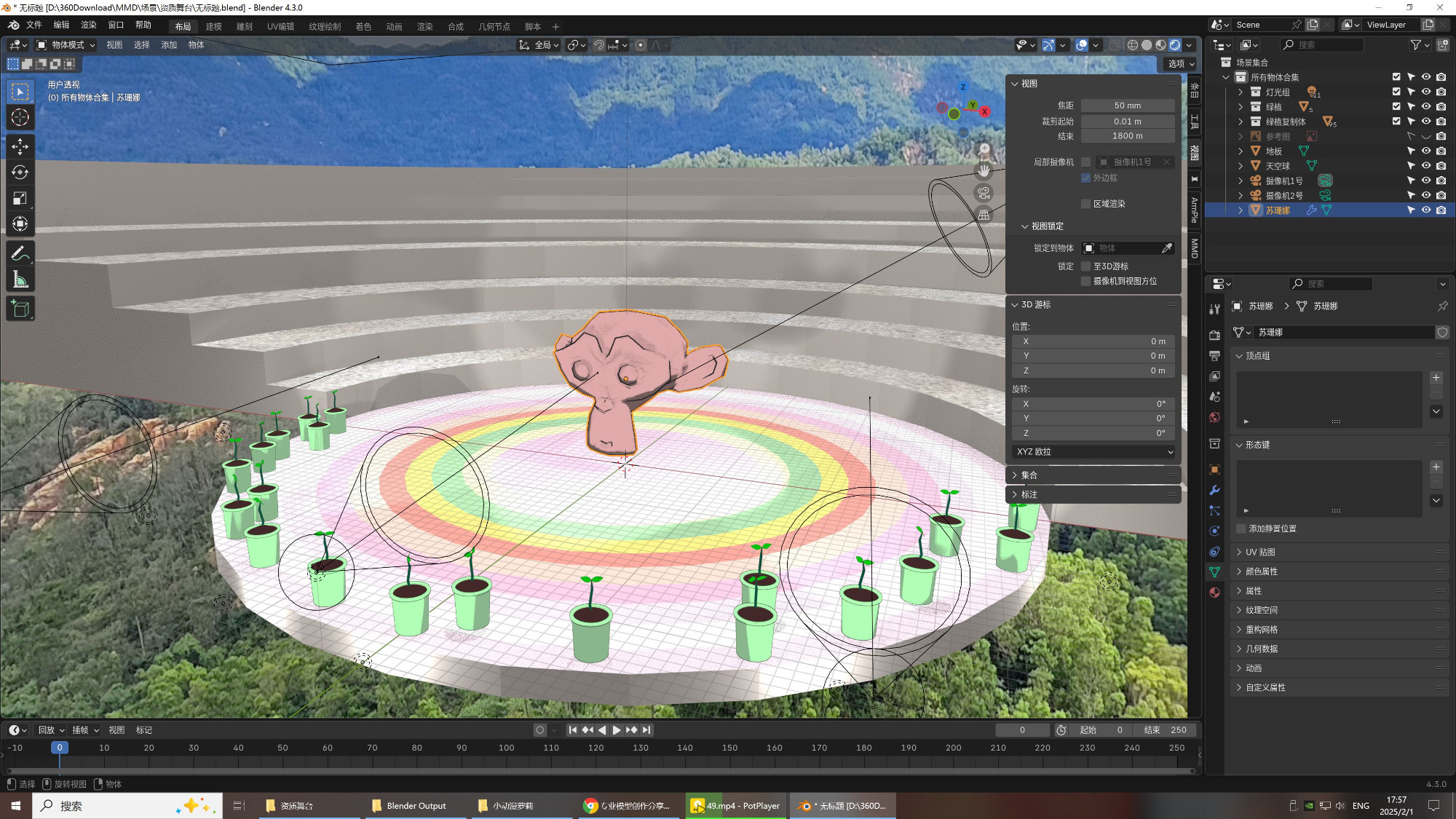Viewport: 1456px width, 819px height.
Task: Open the 编辑 menu
Action: pos(61,25)
